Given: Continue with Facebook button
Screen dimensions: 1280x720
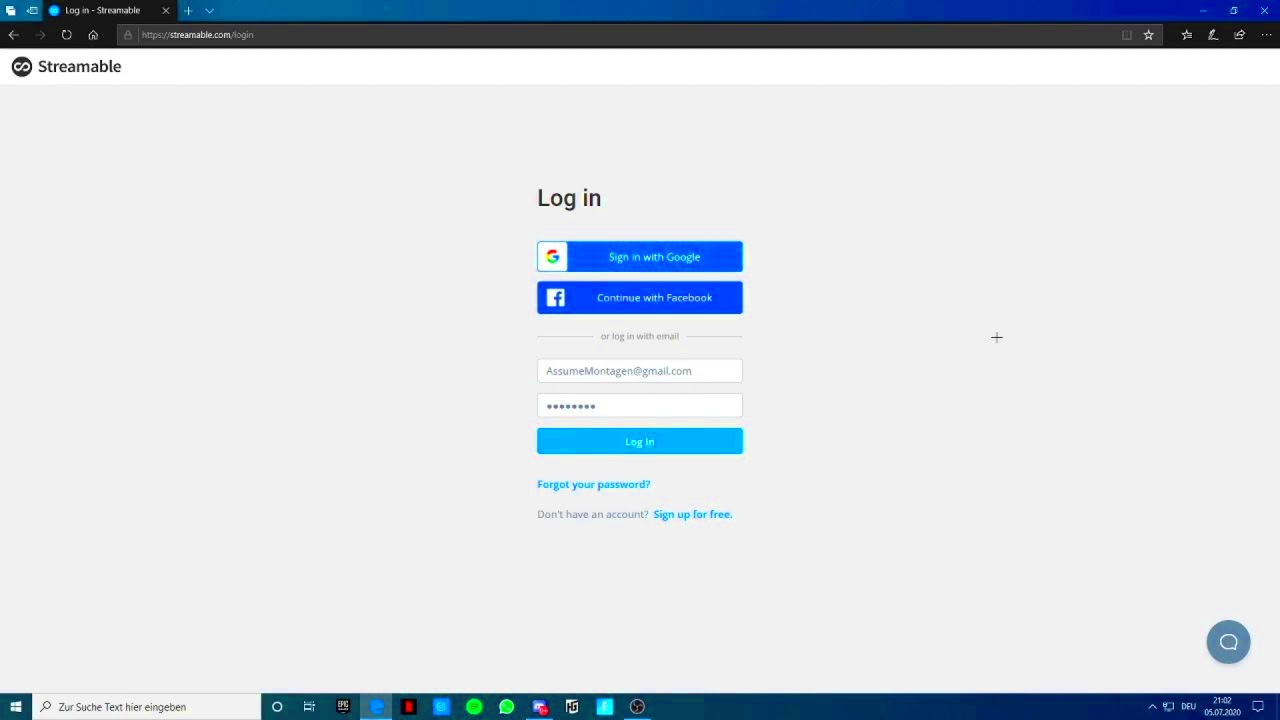Looking at the screenshot, I should [640, 298].
